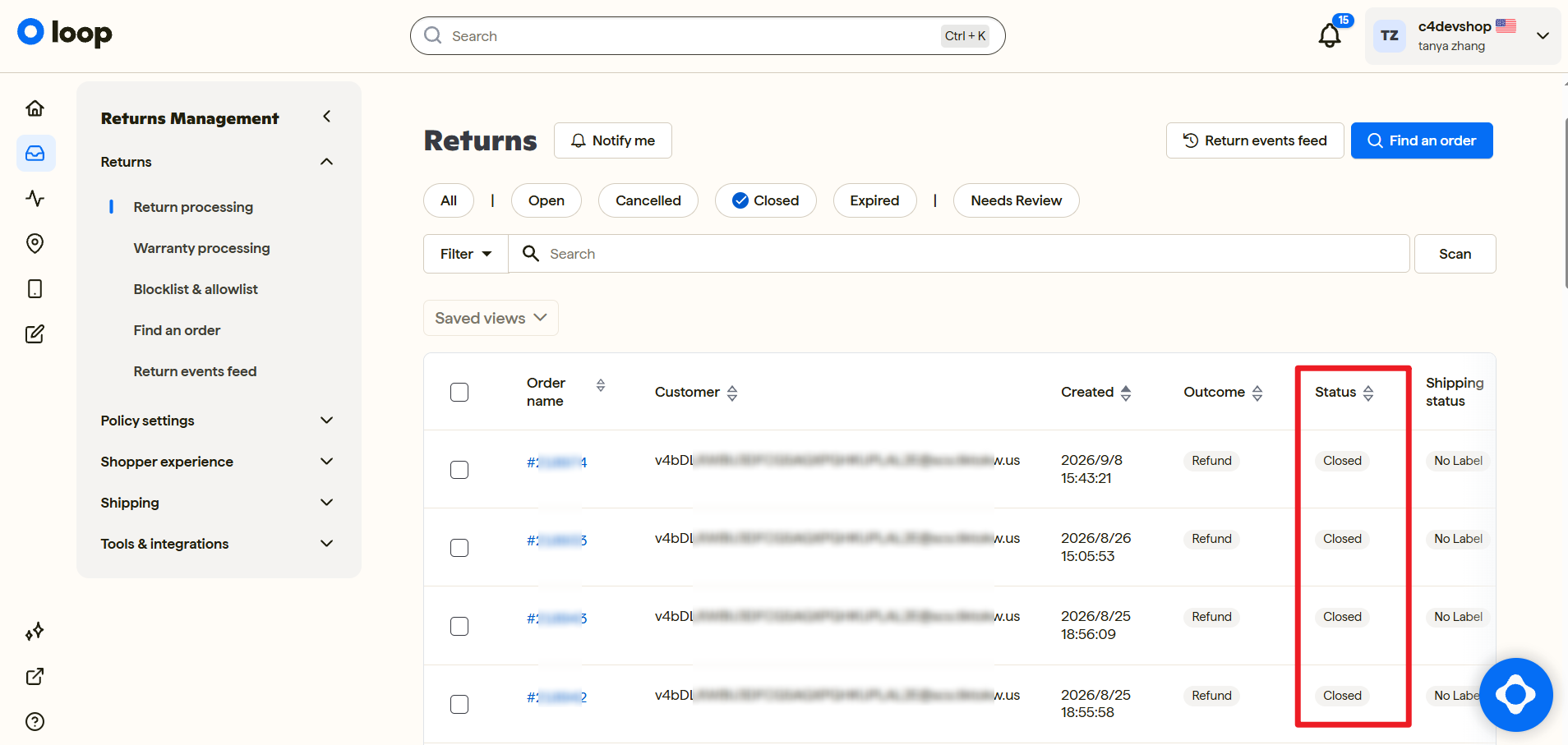1568x745 pixels.
Task: Open the help question mark icon
Action: click(35, 721)
